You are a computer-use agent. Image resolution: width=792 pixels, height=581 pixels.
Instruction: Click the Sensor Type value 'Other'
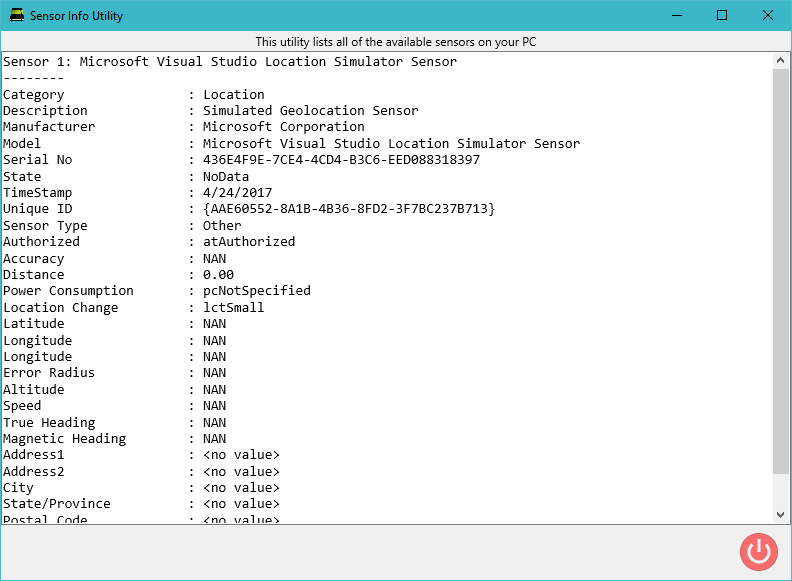[222, 225]
